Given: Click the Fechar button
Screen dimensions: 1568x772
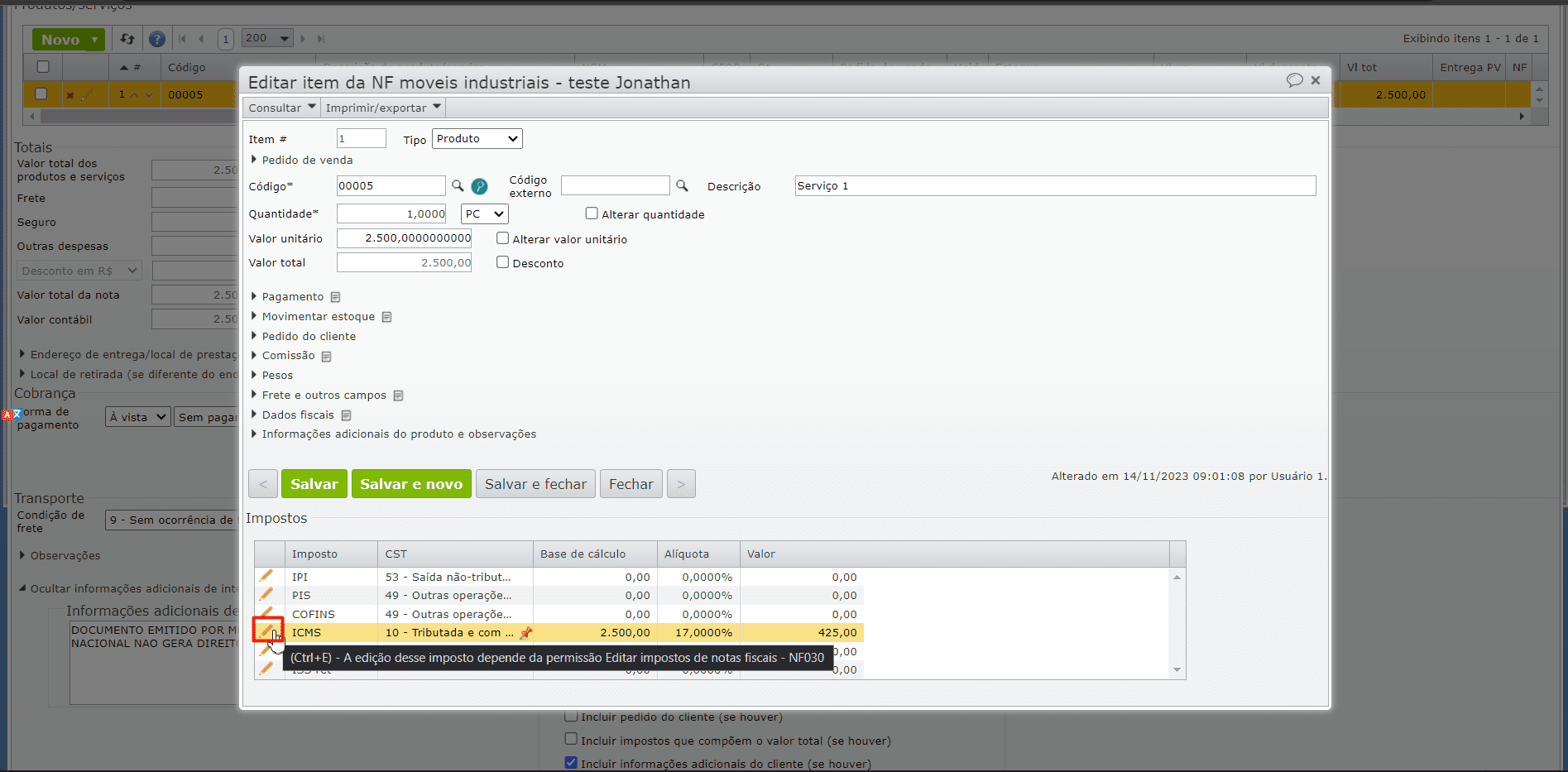Looking at the screenshot, I should 631,484.
